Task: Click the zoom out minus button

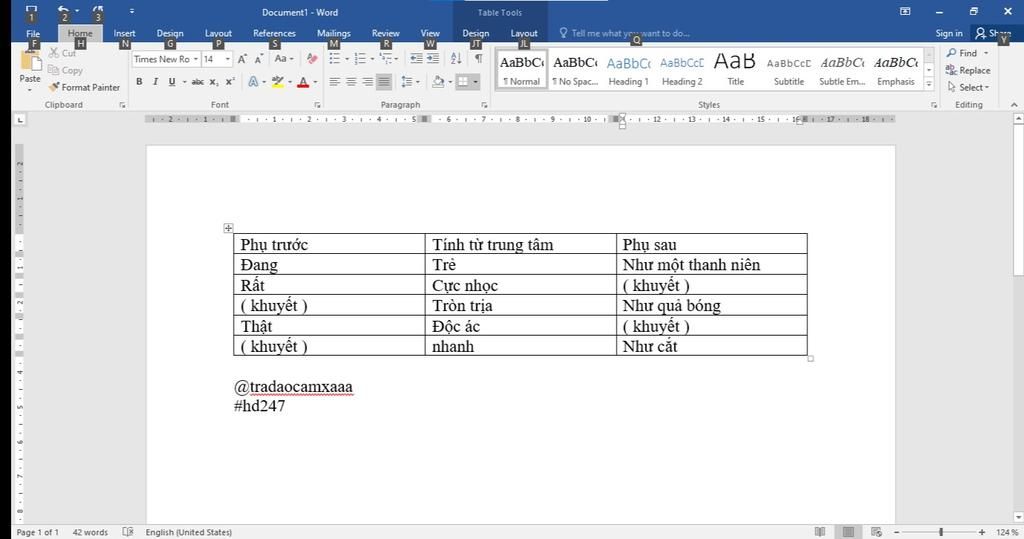Action: pyautogui.click(x=897, y=532)
